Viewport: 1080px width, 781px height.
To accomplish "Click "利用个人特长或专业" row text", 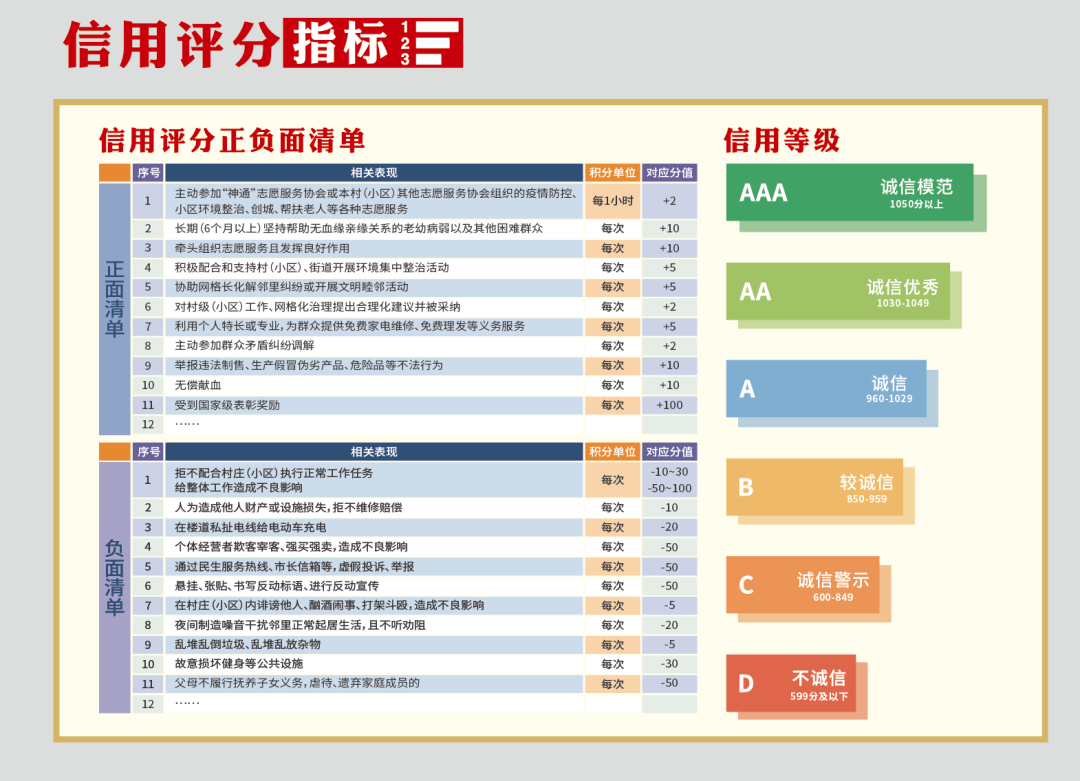I will (349, 326).
